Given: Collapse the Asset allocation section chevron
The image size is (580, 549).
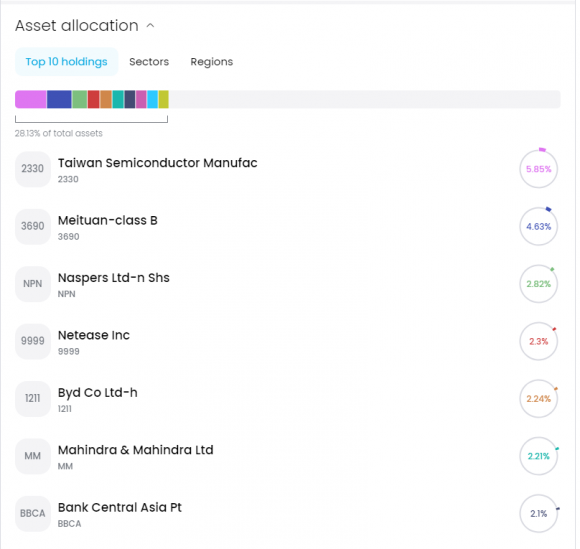Looking at the screenshot, I should [150, 26].
